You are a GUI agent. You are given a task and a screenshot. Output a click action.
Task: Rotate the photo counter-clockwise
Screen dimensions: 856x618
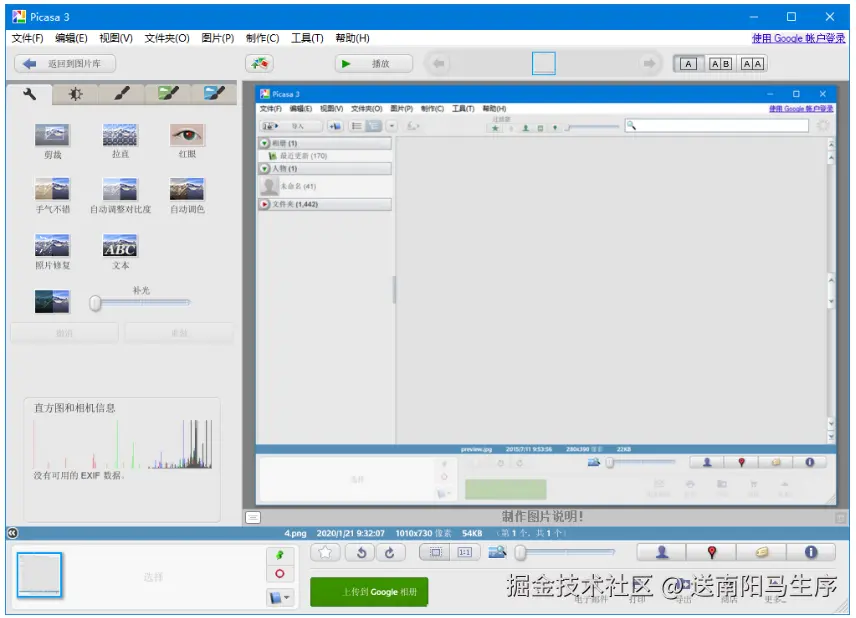[361, 552]
